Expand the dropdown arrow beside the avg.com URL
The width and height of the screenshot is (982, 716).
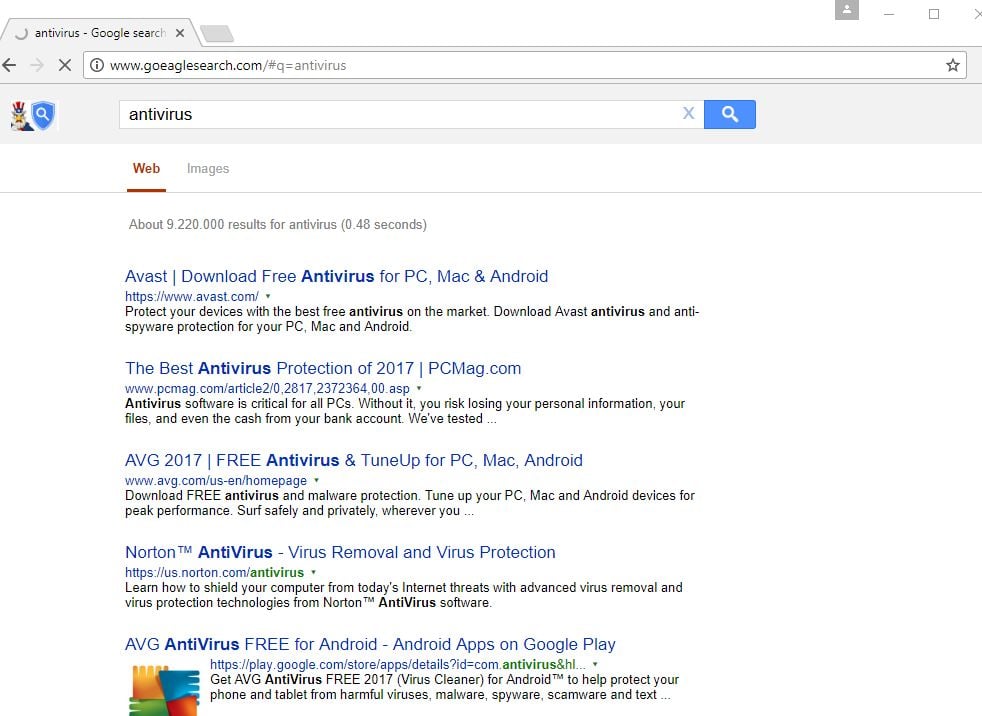[x=316, y=480]
